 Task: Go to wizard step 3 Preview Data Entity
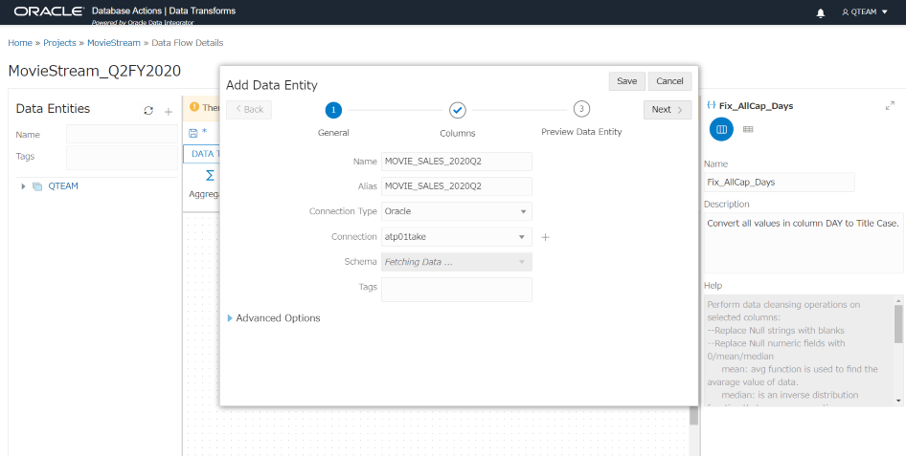point(581,110)
